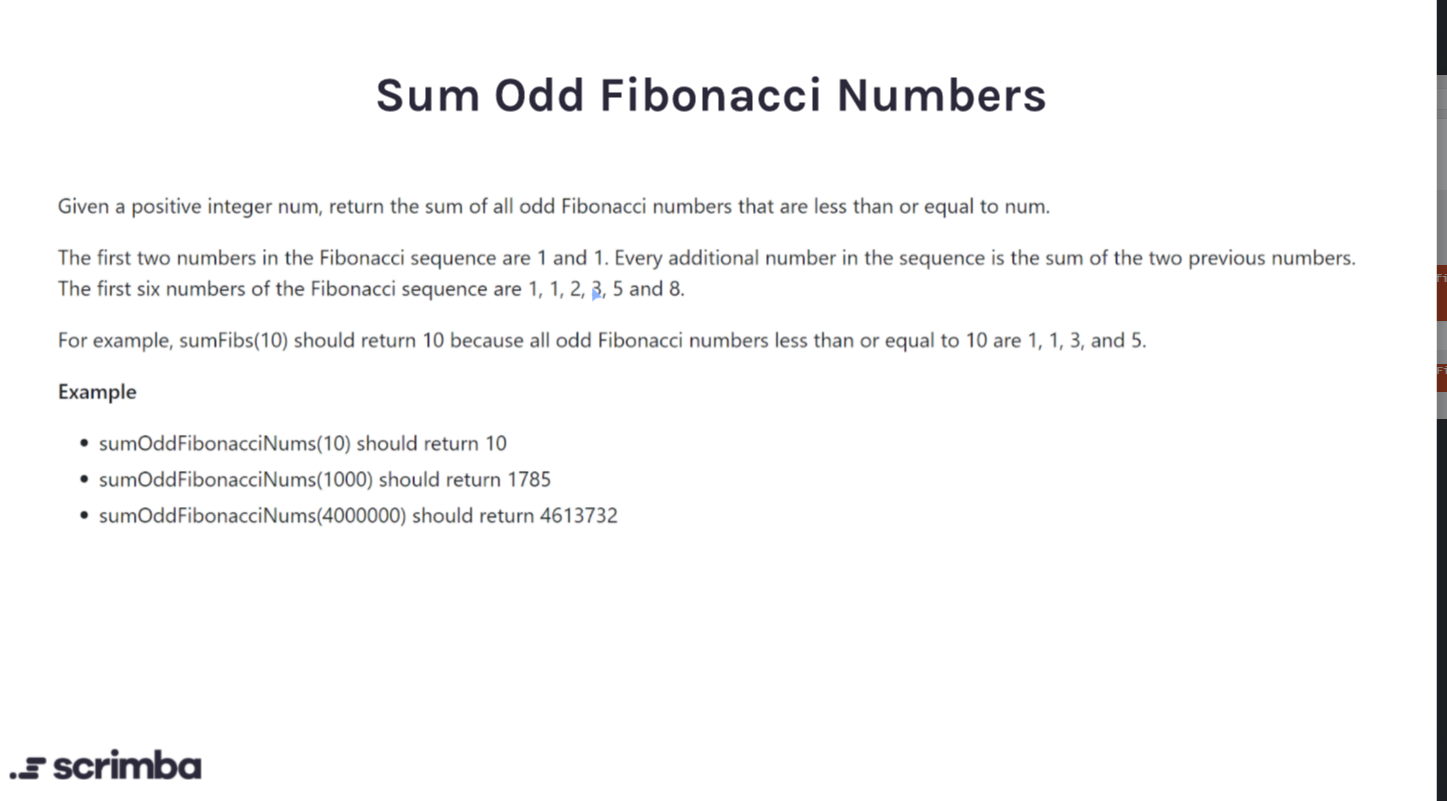Click the 'sumFibs(10)' text in example sentence
The height and width of the screenshot is (801, 1447).
[234, 341]
